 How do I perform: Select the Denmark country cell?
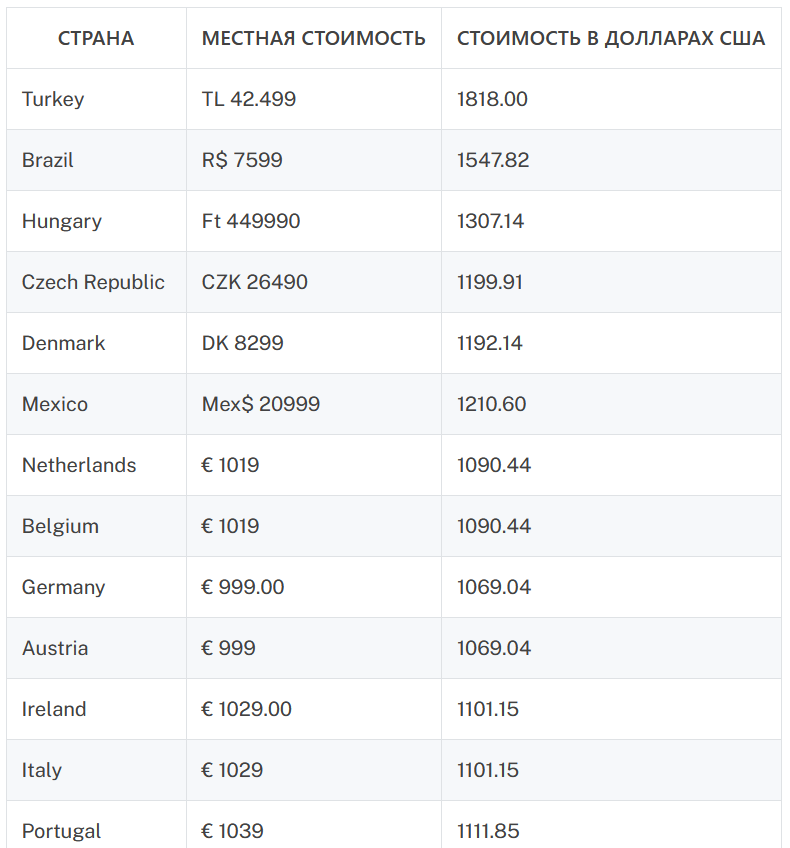(x=63, y=343)
